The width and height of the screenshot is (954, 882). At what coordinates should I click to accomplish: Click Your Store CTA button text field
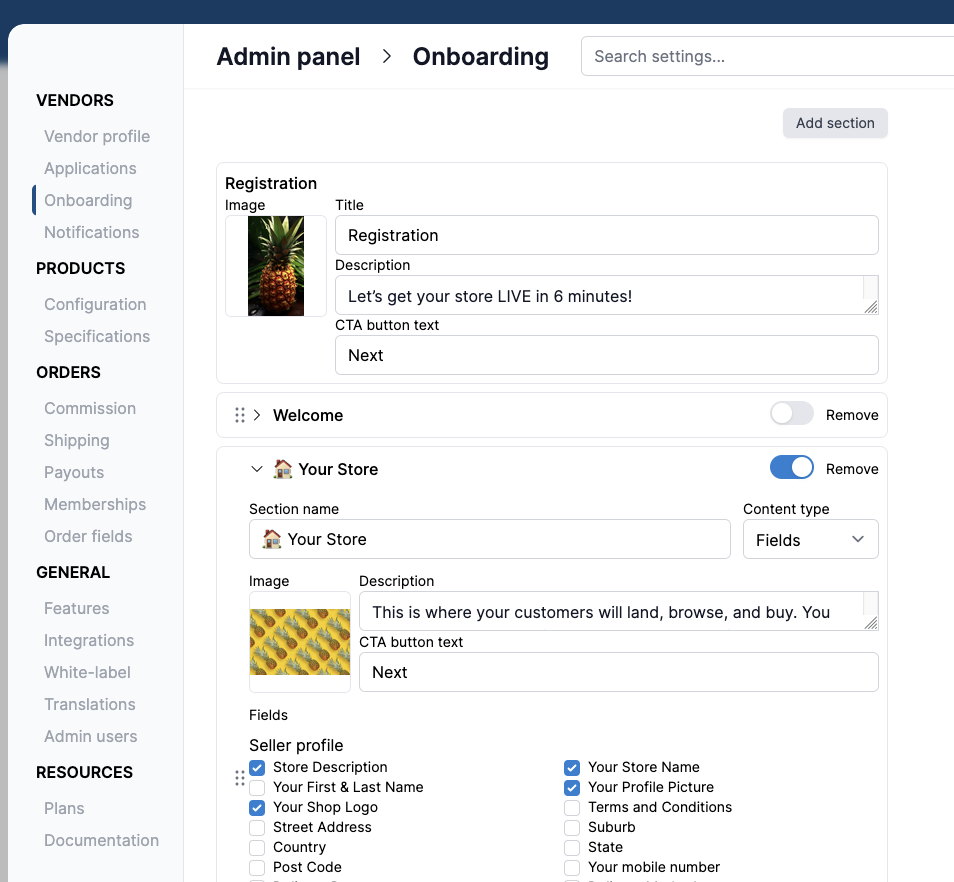(619, 672)
